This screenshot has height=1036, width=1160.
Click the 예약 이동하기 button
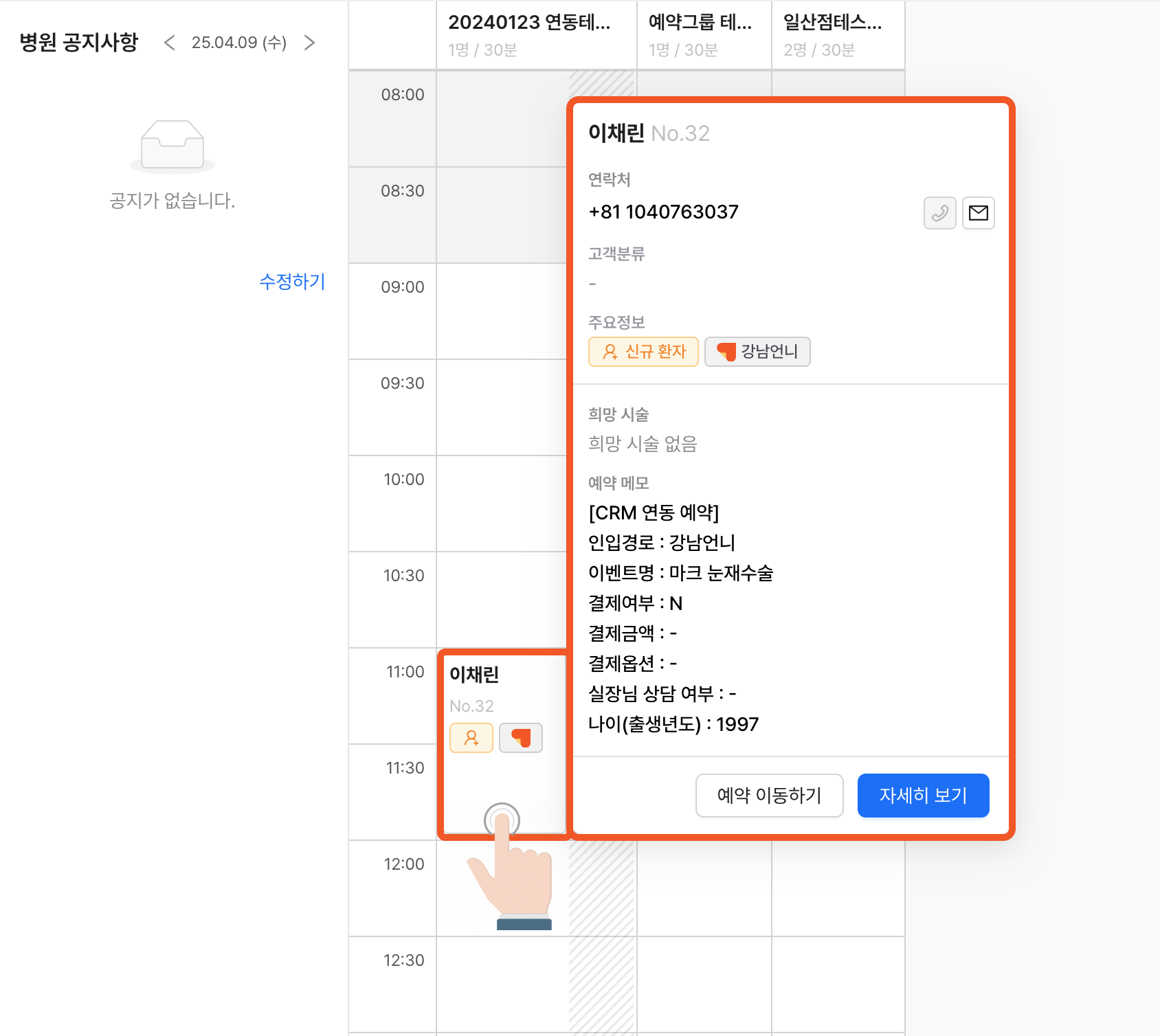[769, 796]
